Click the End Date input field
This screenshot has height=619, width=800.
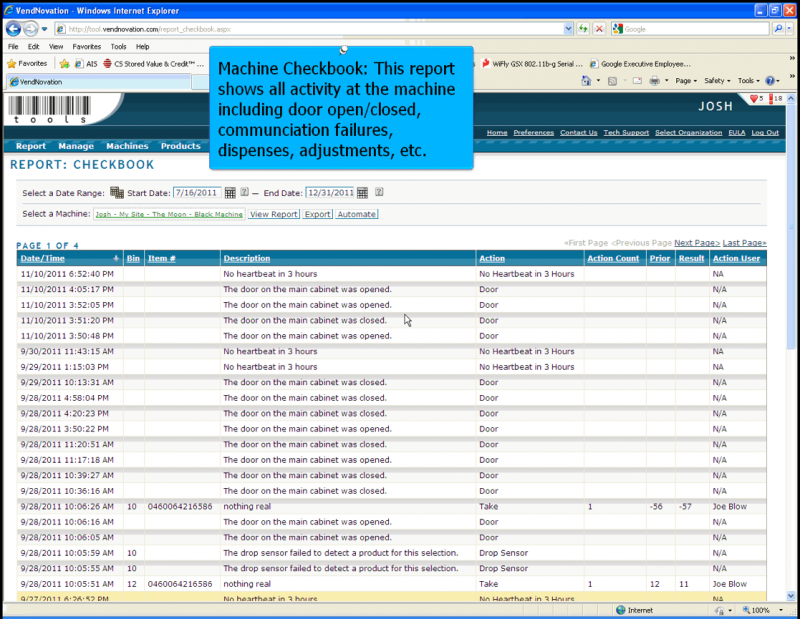tap(330, 193)
